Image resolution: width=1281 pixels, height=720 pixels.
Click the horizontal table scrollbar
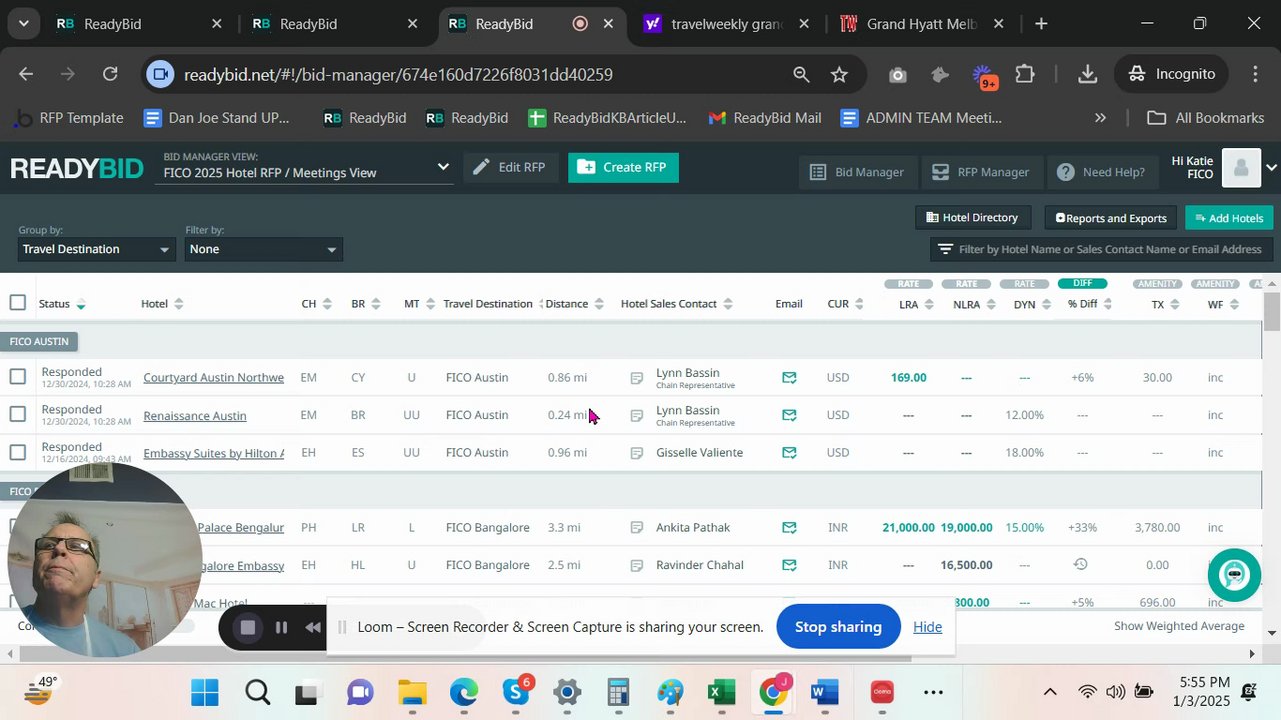pyautogui.click(x=465, y=655)
